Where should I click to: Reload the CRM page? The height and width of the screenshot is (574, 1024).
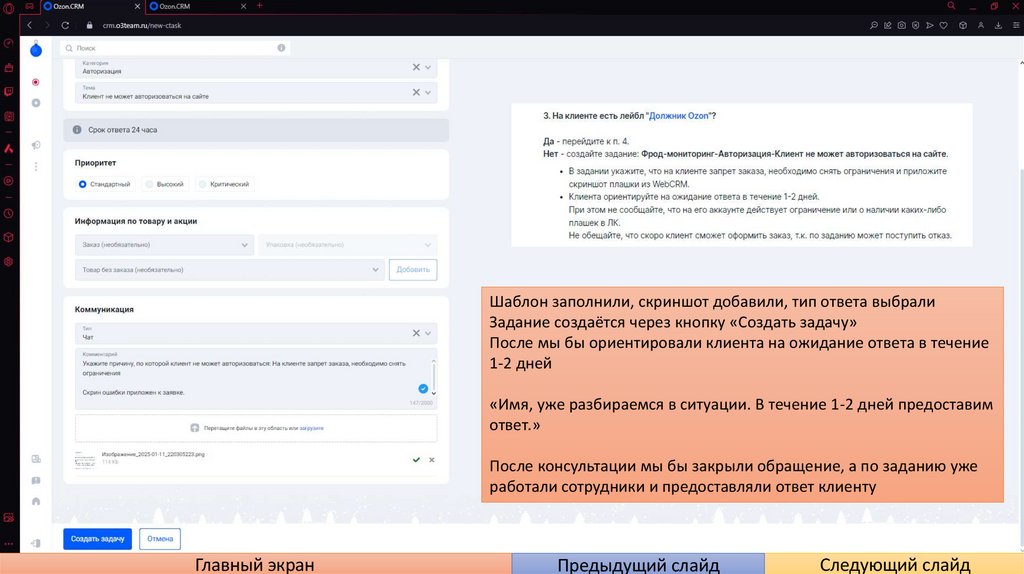(65, 25)
